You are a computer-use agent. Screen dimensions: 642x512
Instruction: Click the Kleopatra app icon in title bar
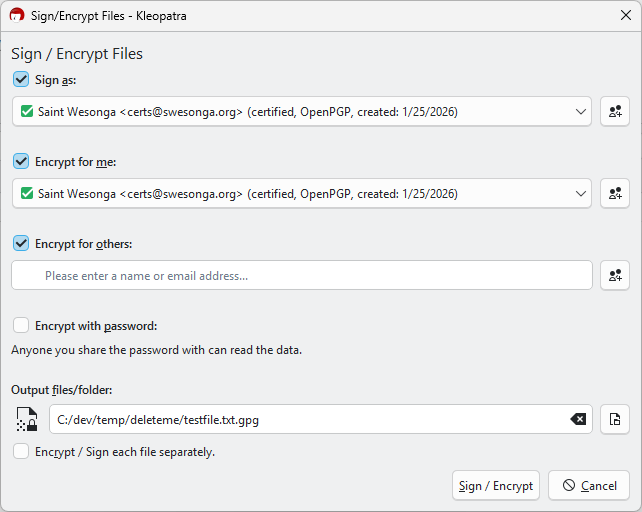[17, 16]
